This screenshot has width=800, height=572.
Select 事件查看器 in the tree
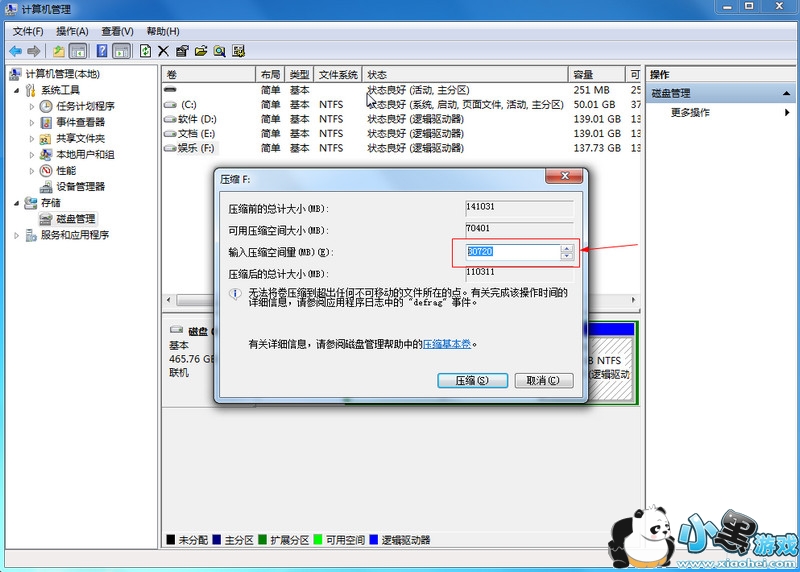[81, 122]
